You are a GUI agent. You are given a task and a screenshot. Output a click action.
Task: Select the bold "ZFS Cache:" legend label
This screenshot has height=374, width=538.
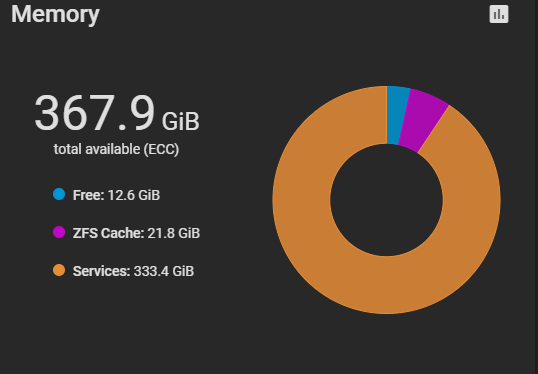(x=108, y=233)
